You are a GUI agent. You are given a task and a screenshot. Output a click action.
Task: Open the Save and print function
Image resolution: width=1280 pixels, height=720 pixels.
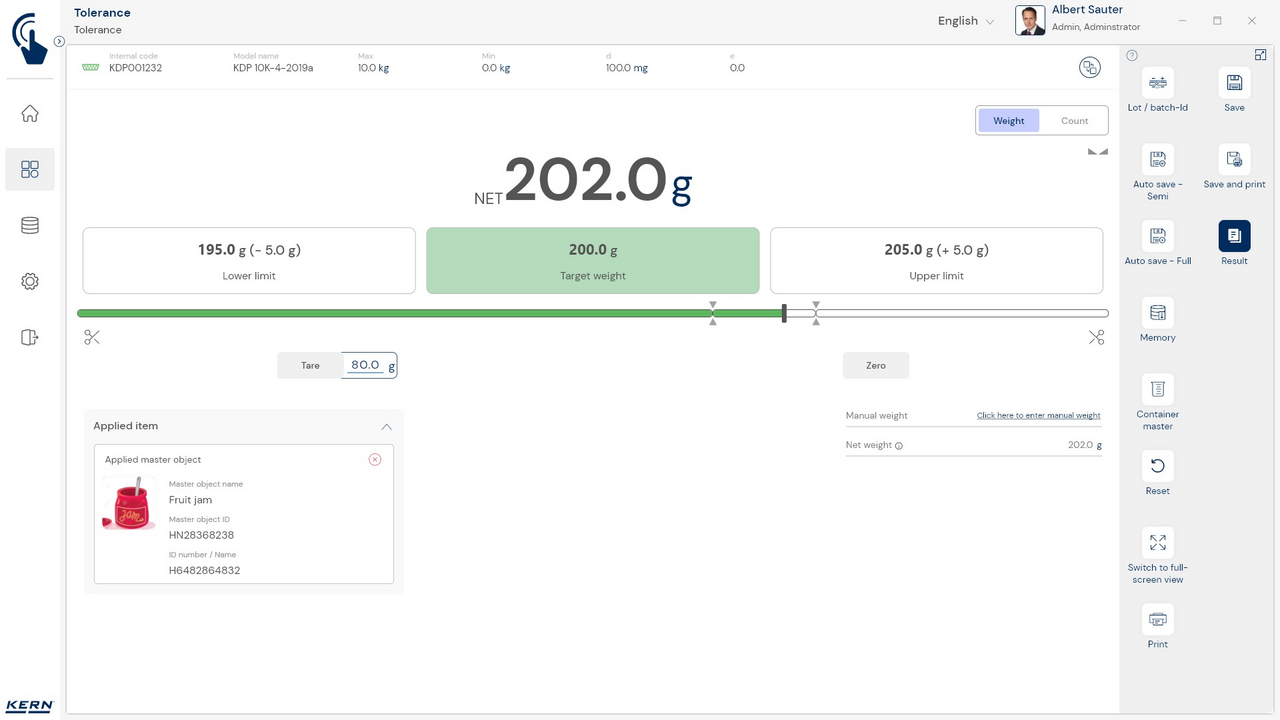coord(1234,160)
